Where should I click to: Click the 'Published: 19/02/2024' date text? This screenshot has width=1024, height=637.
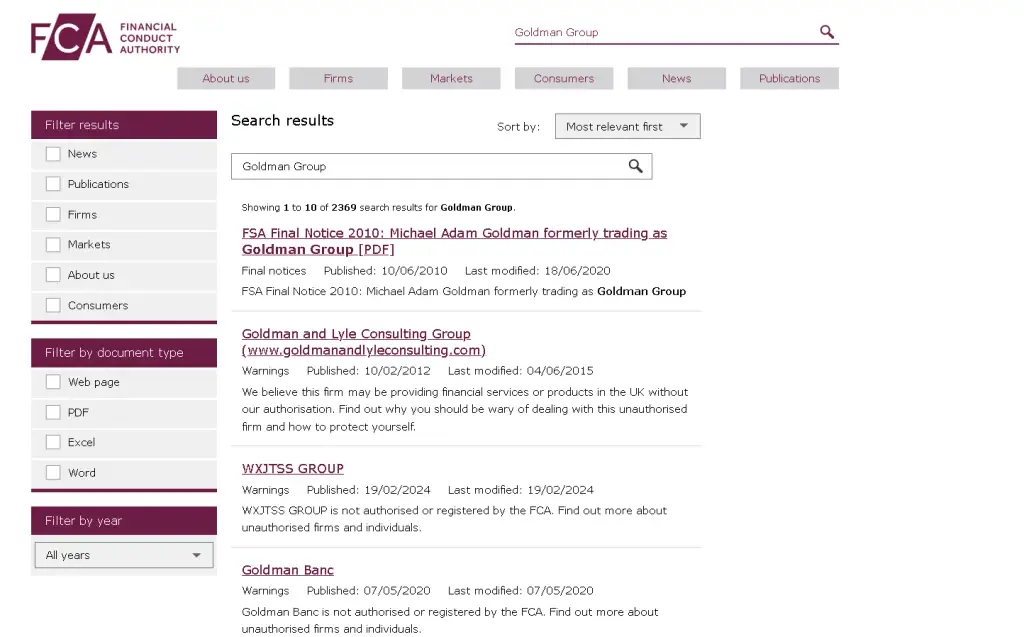(x=368, y=490)
